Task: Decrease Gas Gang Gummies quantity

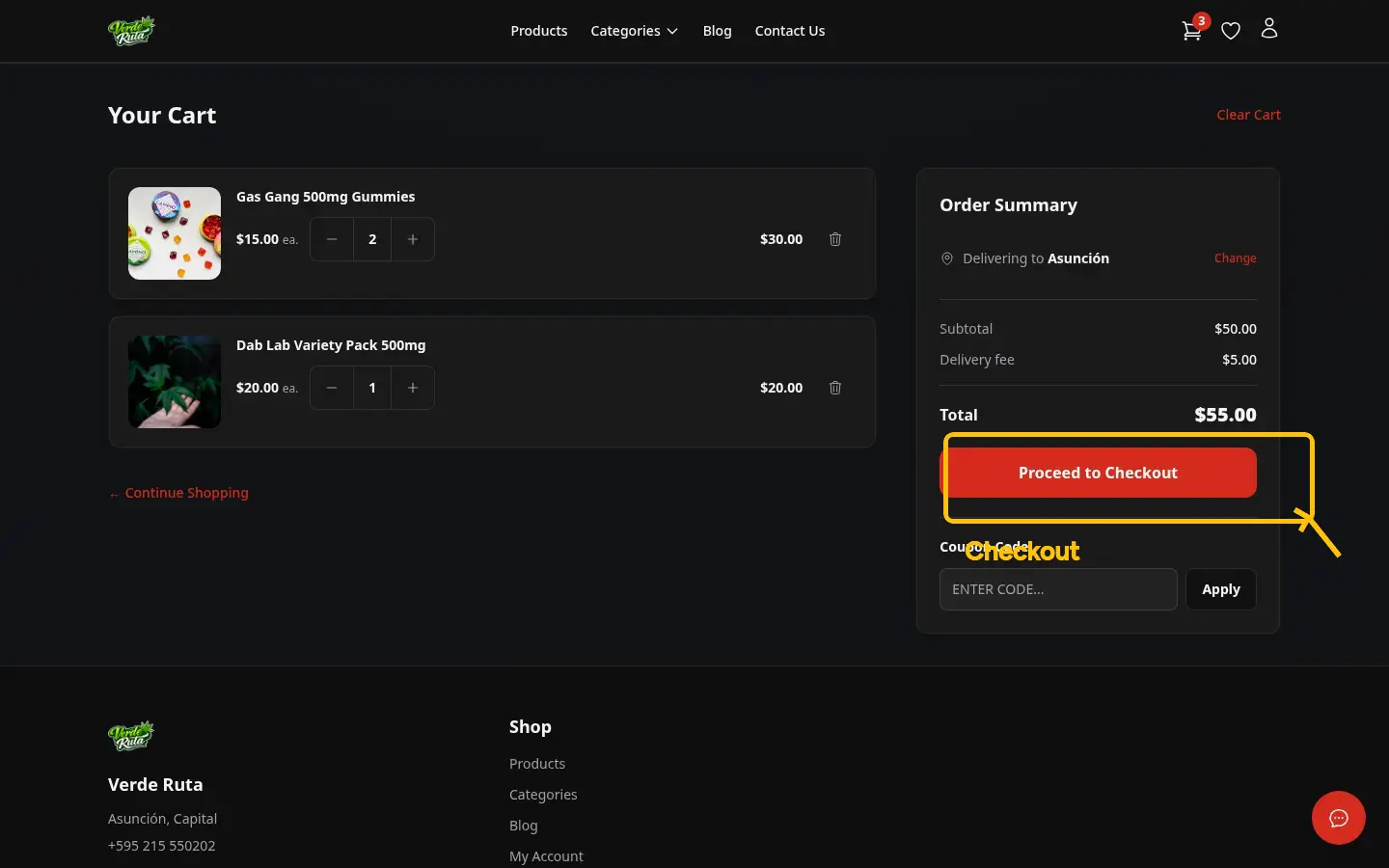Action: (332, 239)
